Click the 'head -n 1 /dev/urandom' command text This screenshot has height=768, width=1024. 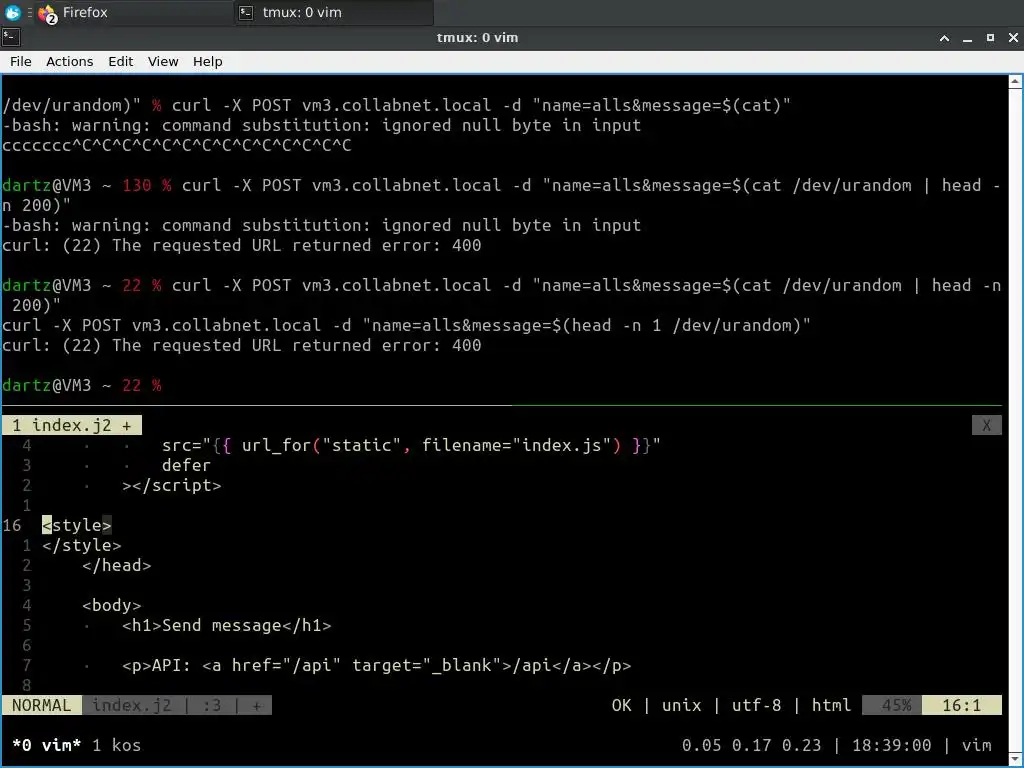point(681,325)
